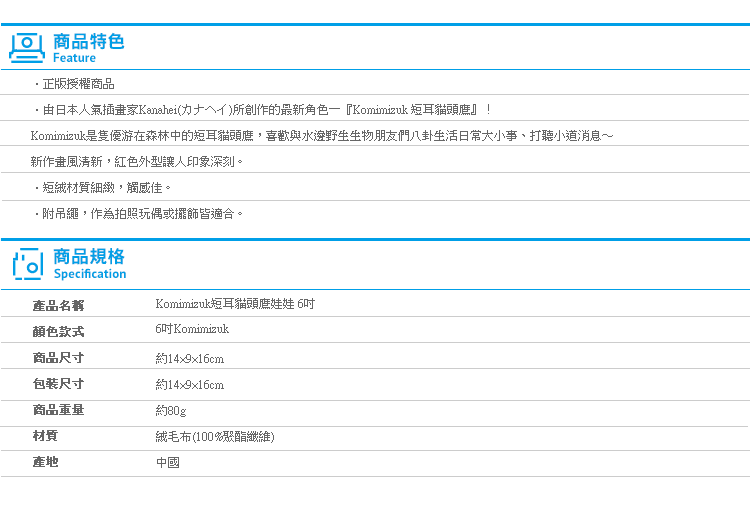Select the '商品特色' heading
This screenshot has width=750, height=528.
pos(88,42)
